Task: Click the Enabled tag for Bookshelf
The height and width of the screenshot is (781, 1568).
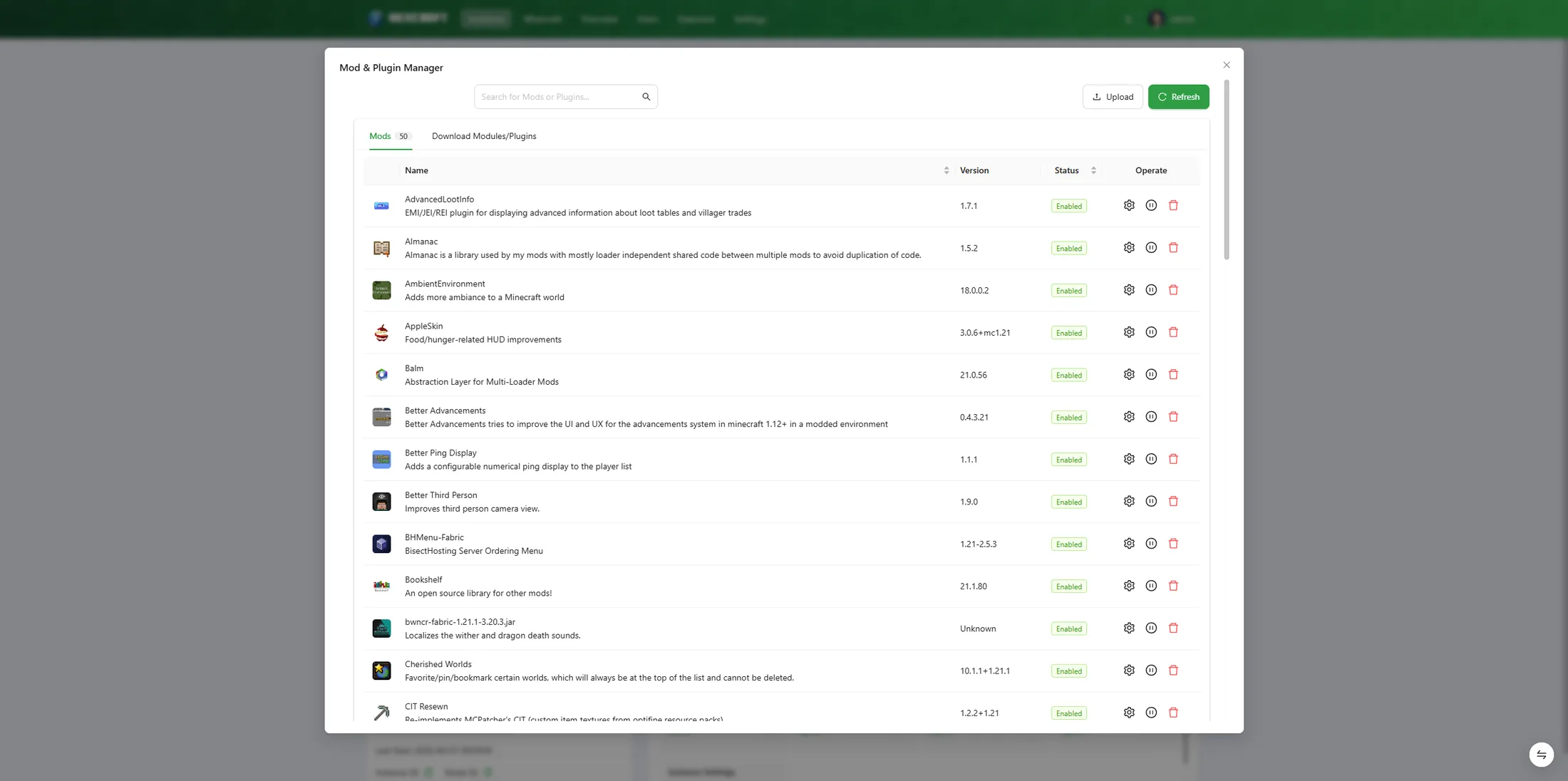Action: (1068, 586)
